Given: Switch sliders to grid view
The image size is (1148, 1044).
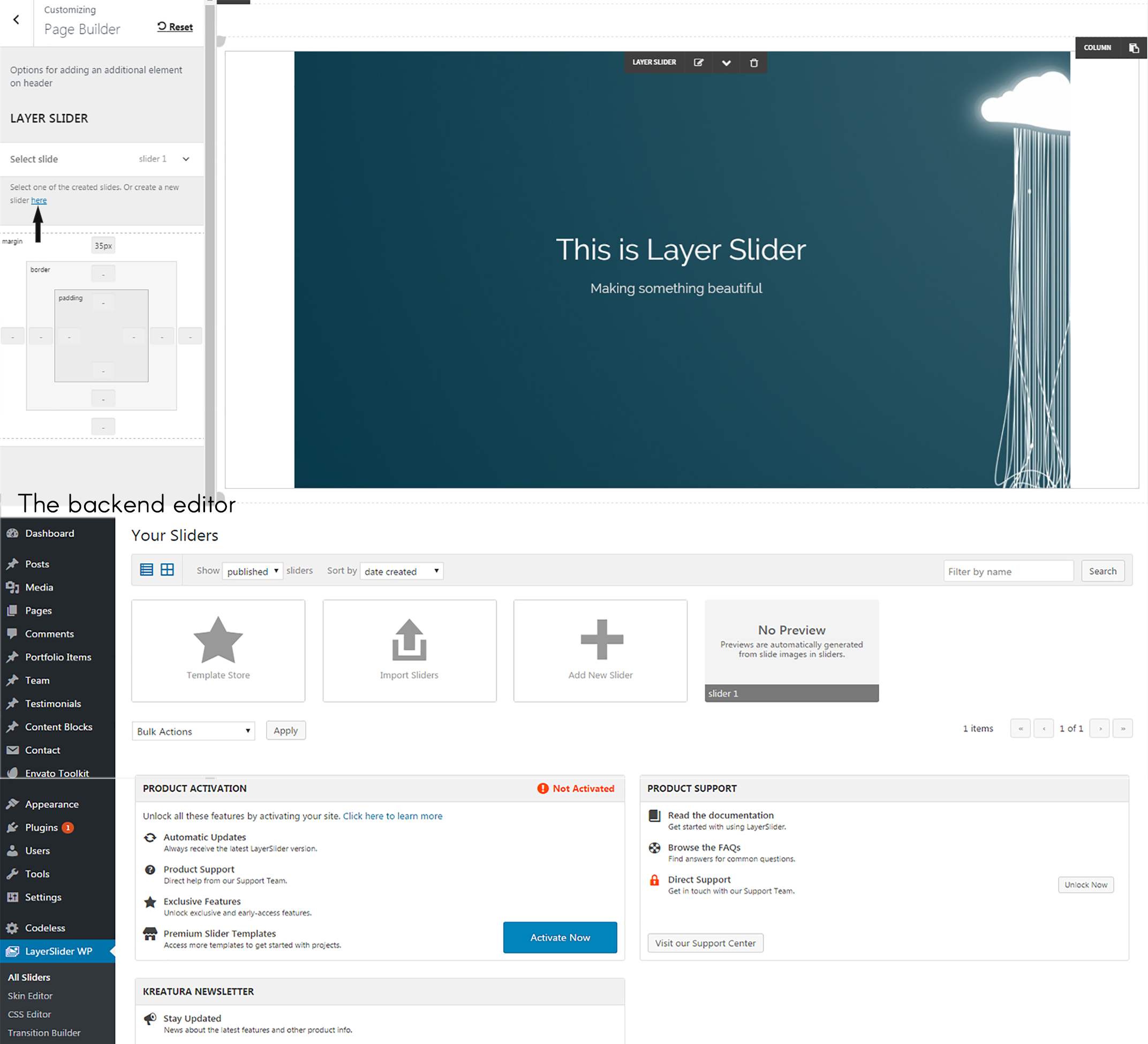Looking at the screenshot, I should coord(168,570).
